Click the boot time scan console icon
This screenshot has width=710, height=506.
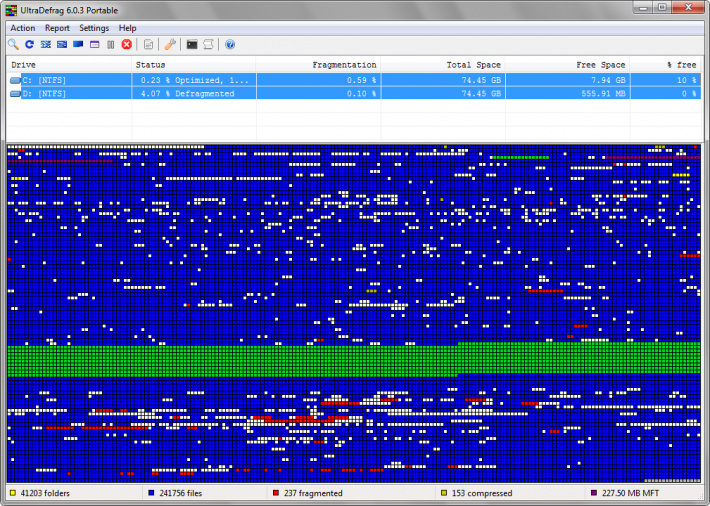click(192, 44)
